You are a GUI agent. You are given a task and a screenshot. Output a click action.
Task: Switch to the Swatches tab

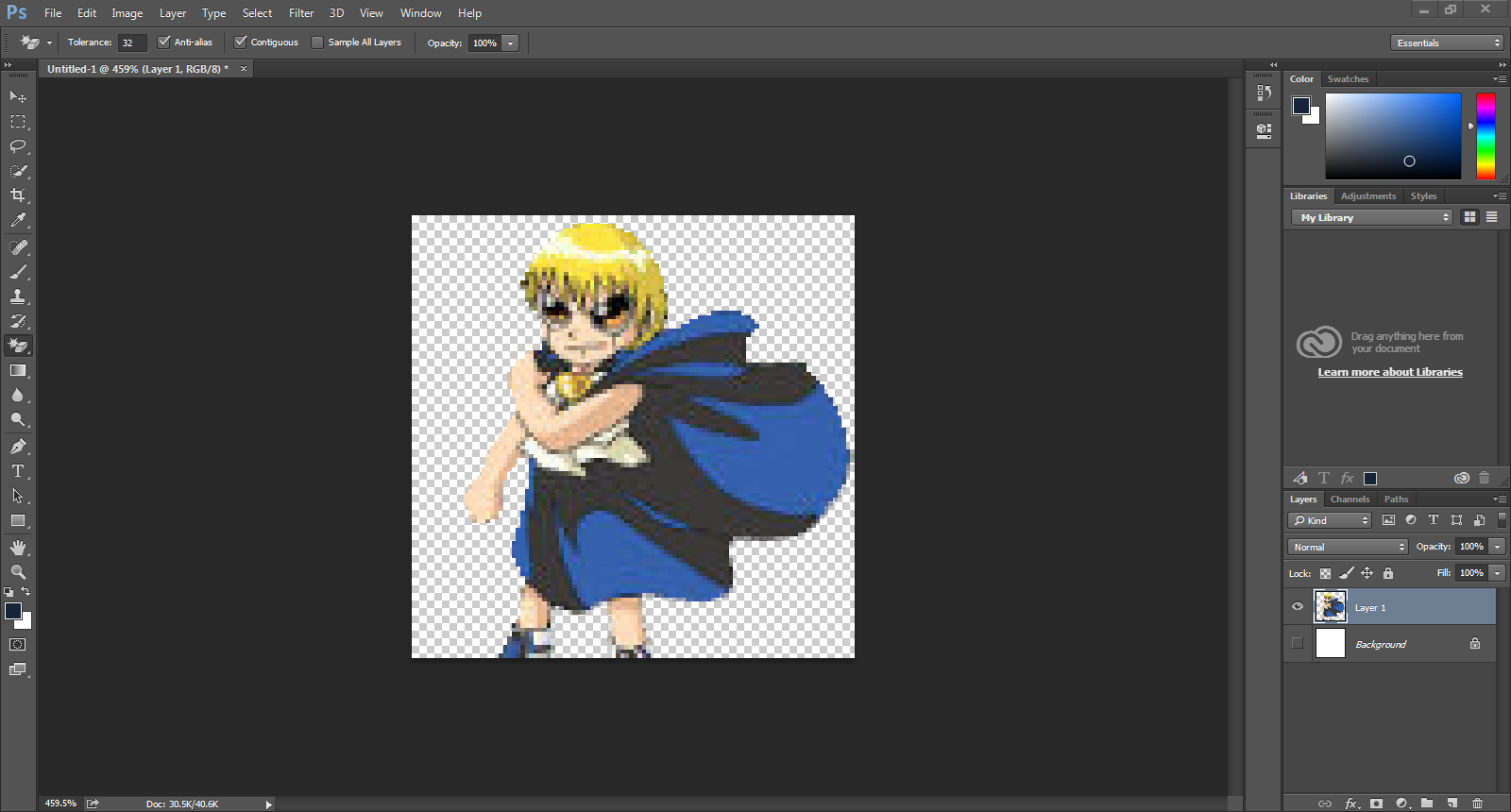click(1348, 79)
